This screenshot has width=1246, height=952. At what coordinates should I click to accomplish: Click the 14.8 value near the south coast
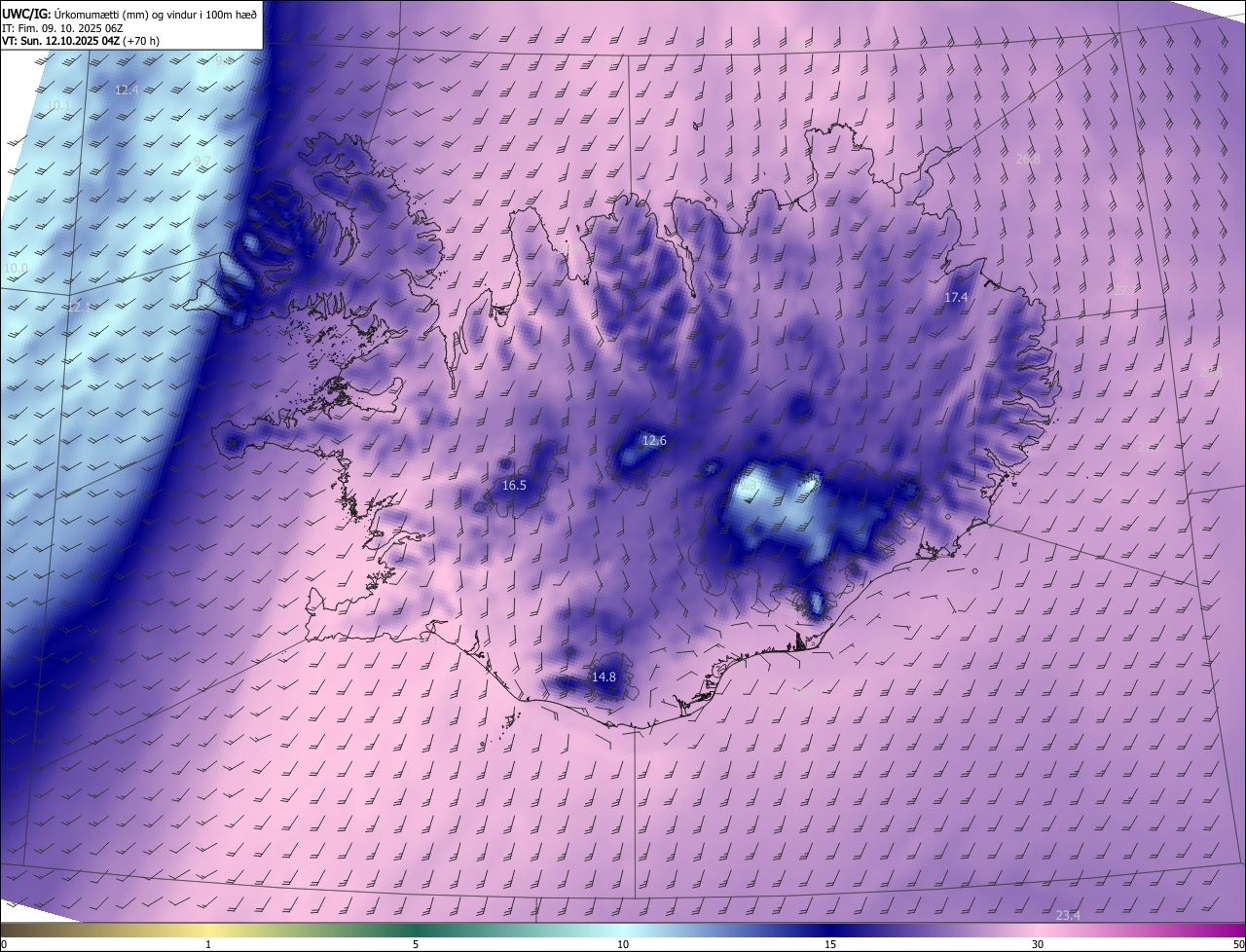click(604, 677)
